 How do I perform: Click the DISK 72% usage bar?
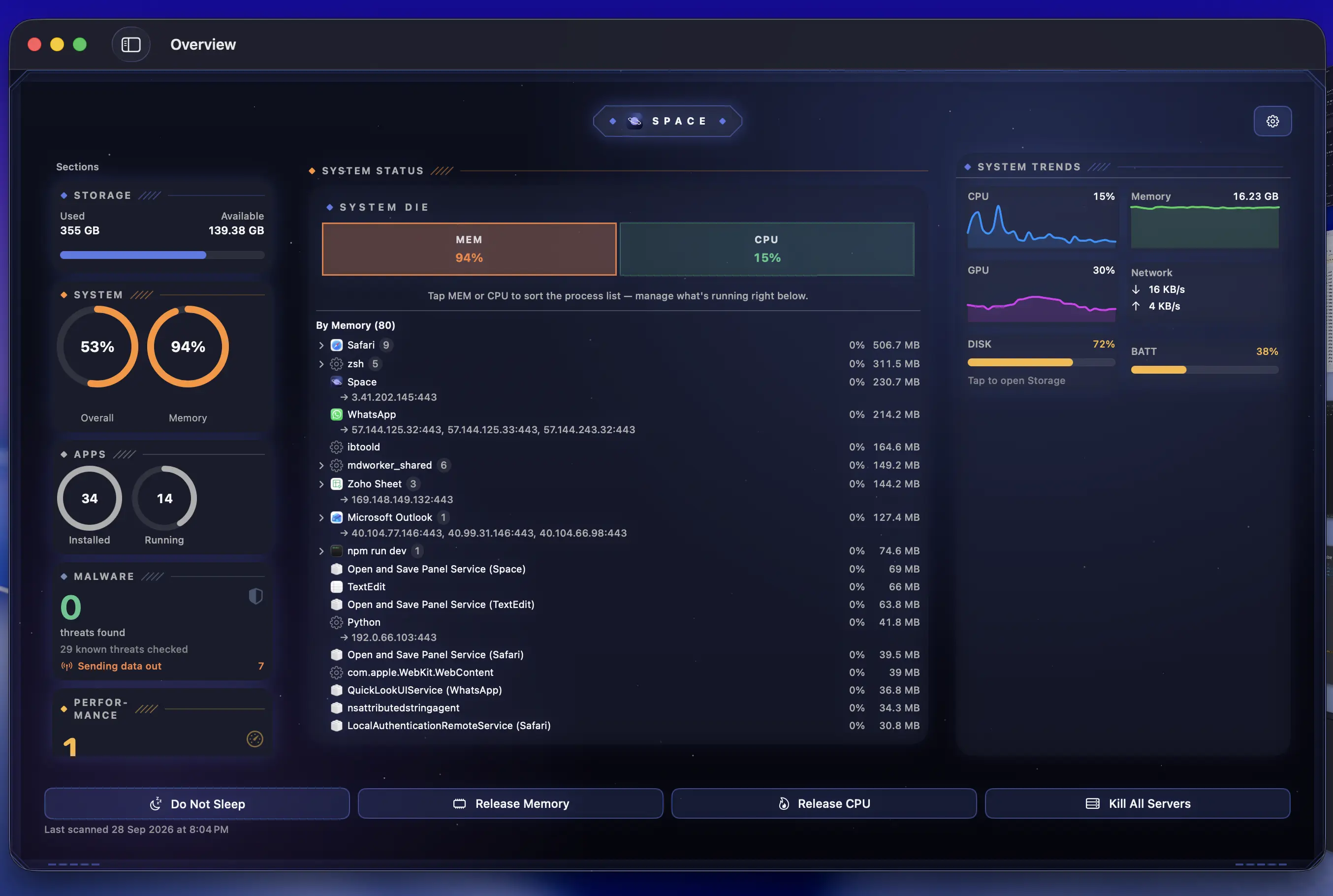[1041, 362]
